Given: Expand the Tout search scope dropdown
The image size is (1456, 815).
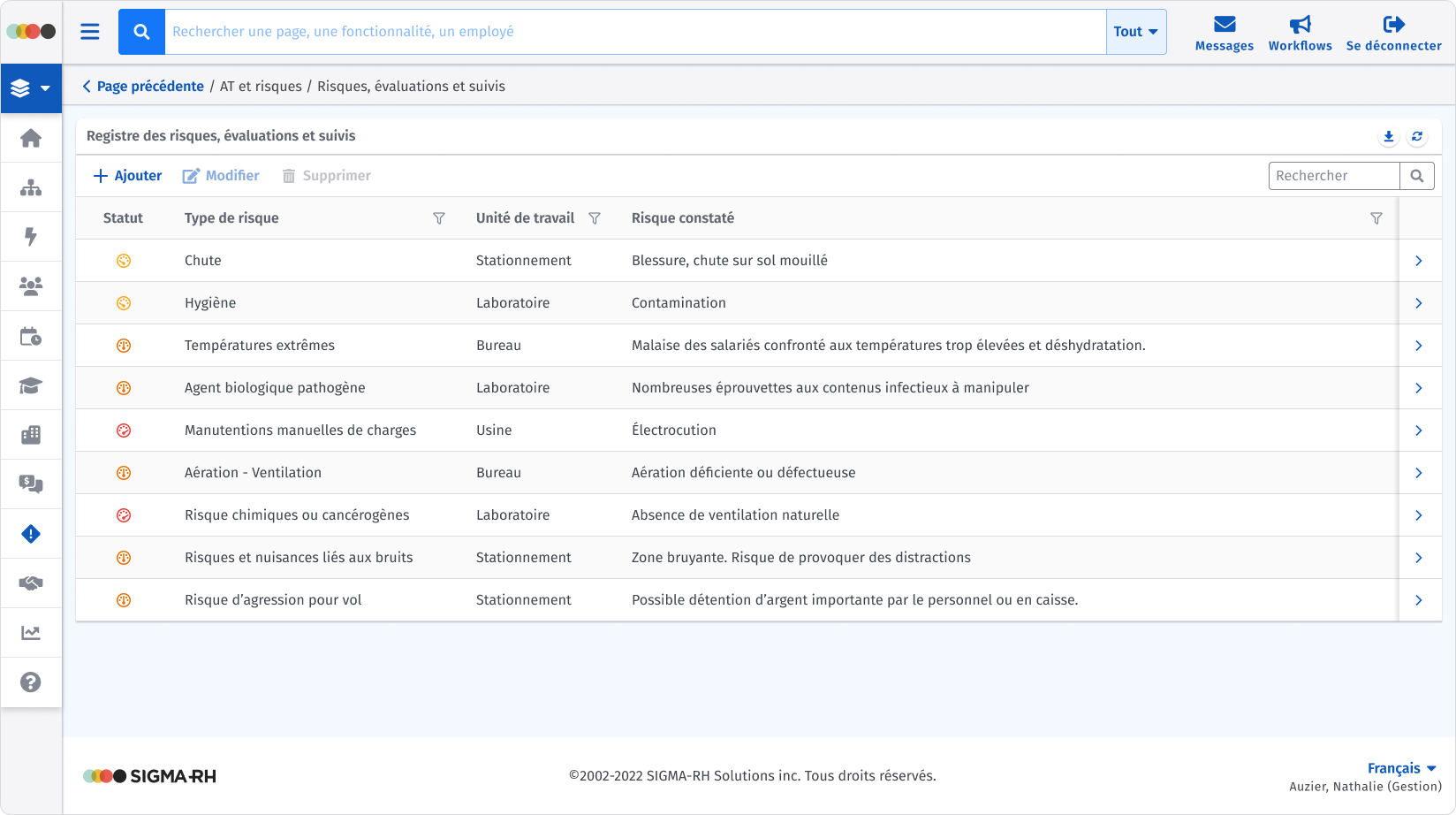Looking at the screenshot, I should point(1136,32).
